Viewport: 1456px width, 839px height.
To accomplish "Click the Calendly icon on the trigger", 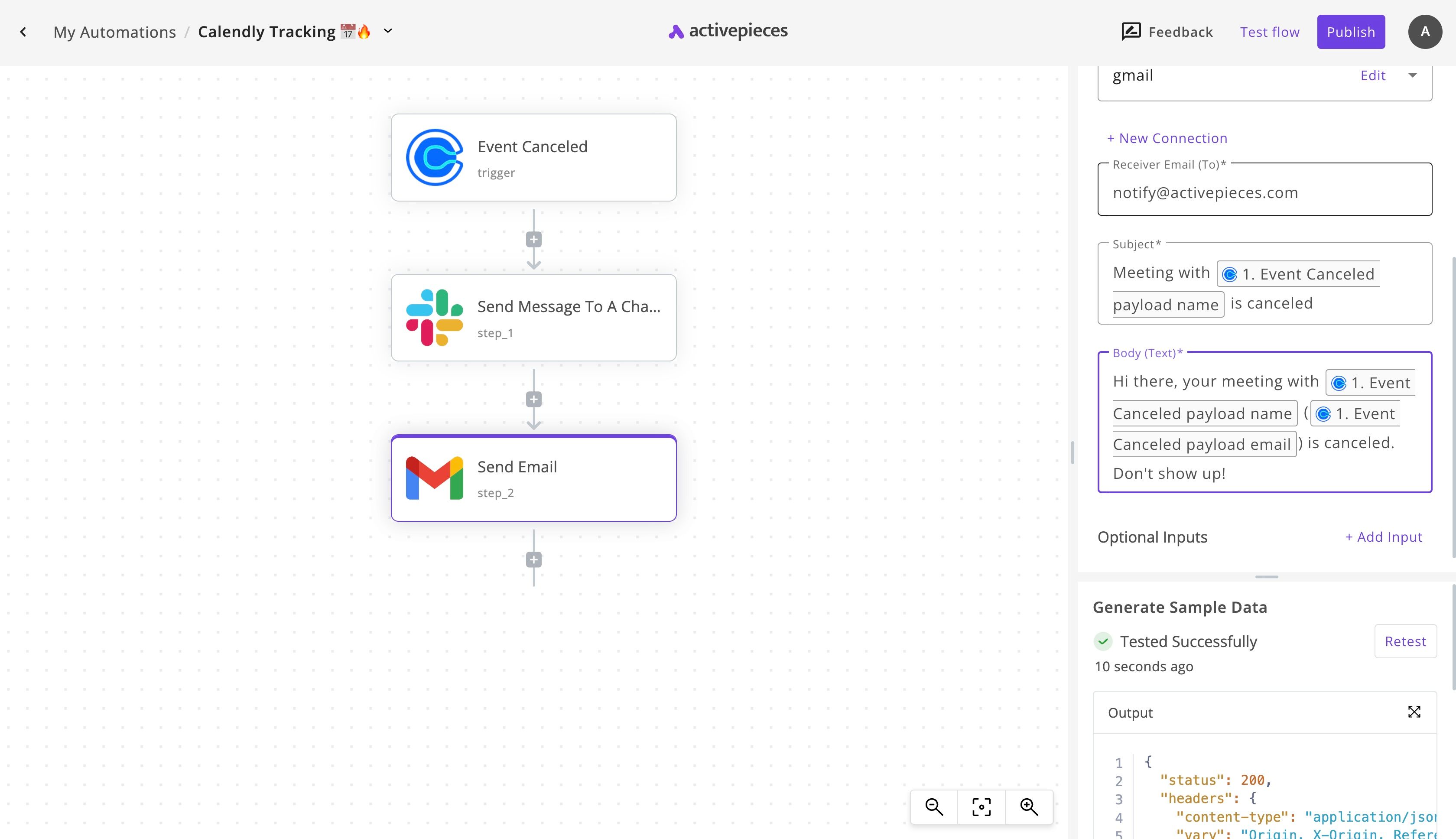I will pyautogui.click(x=435, y=157).
